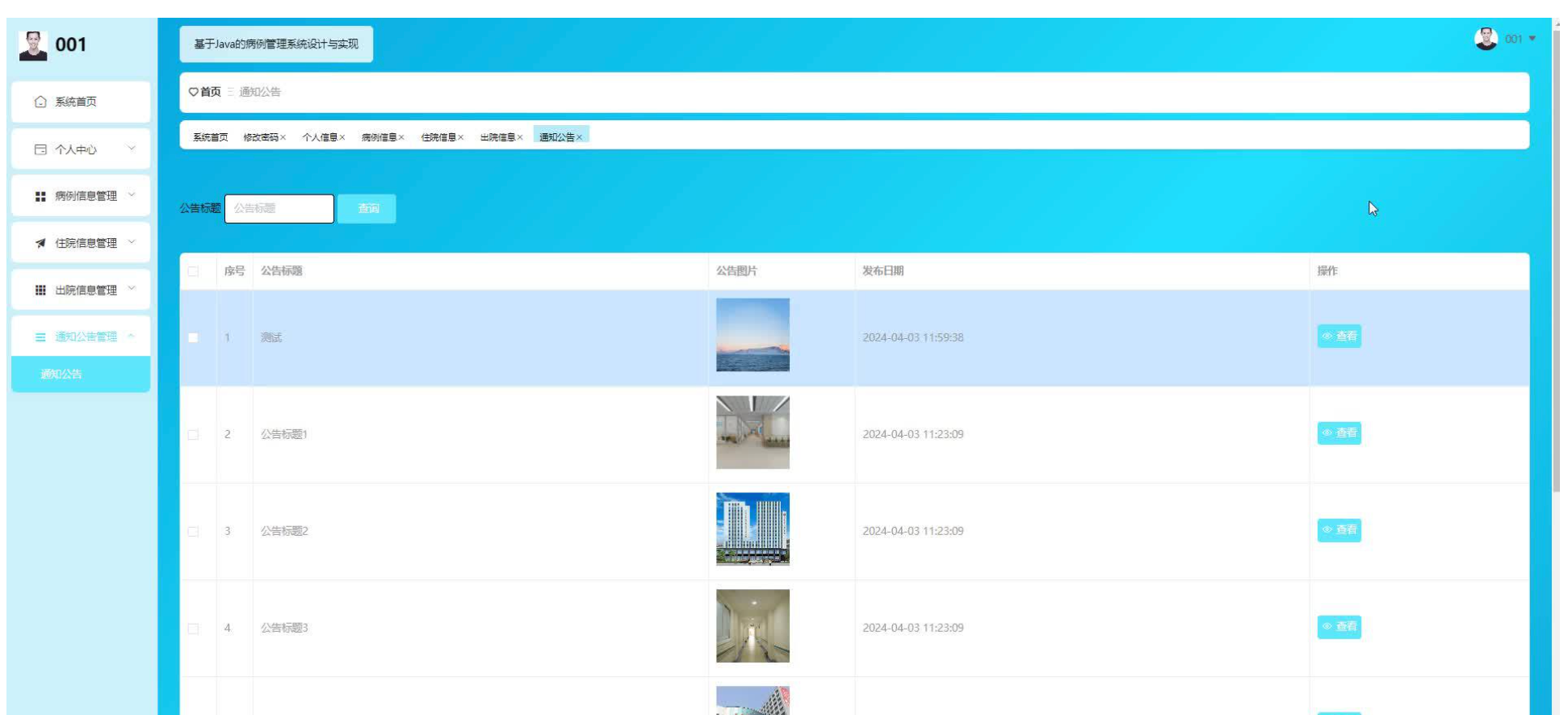The height and width of the screenshot is (715, 1568).
Task: Click the 公告图片 column header
Action: [736, 271]
